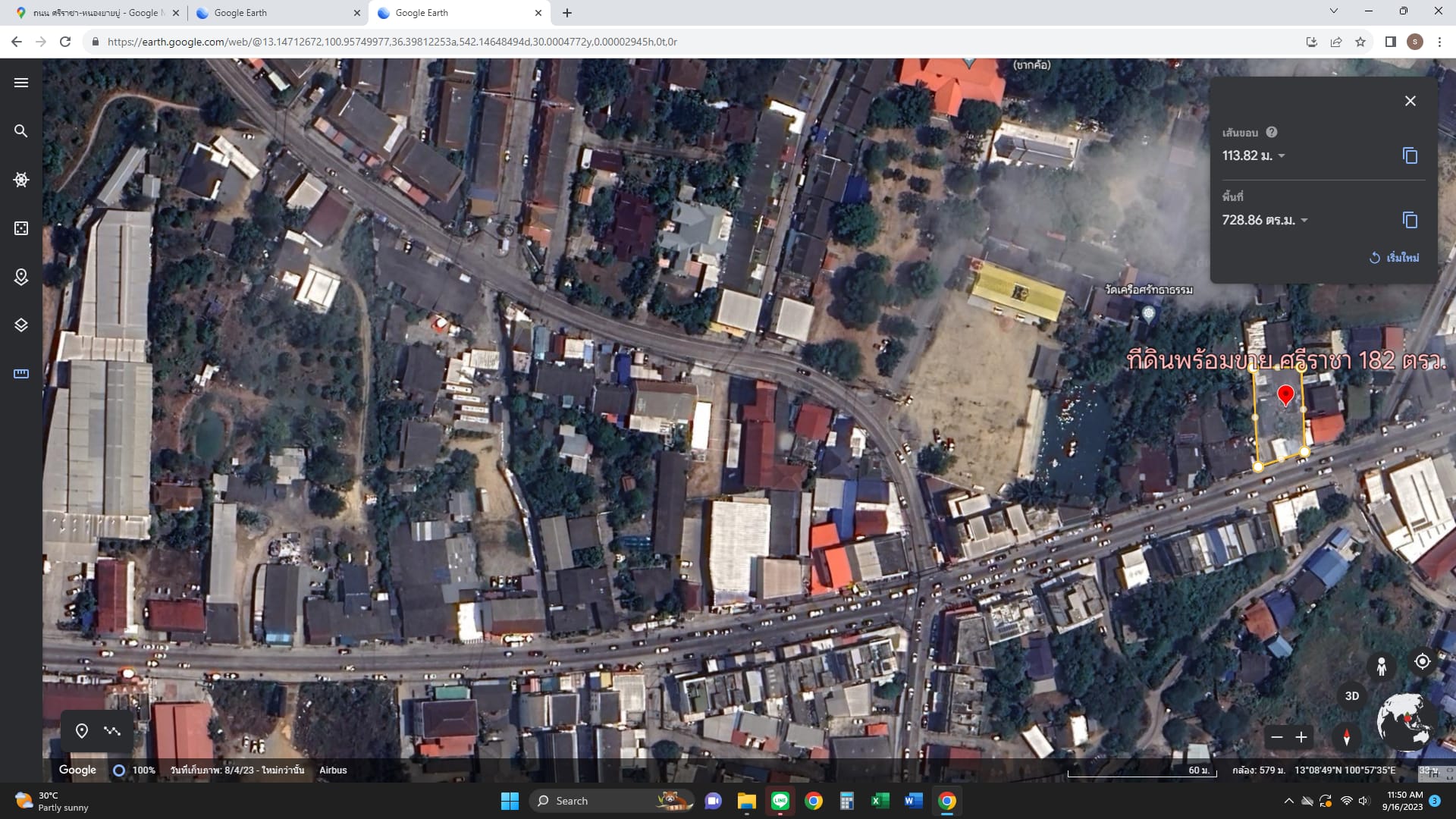Copy the area value 728.86 sq m
This screenshot has width=1456, height=819.
click(1410, 220)
